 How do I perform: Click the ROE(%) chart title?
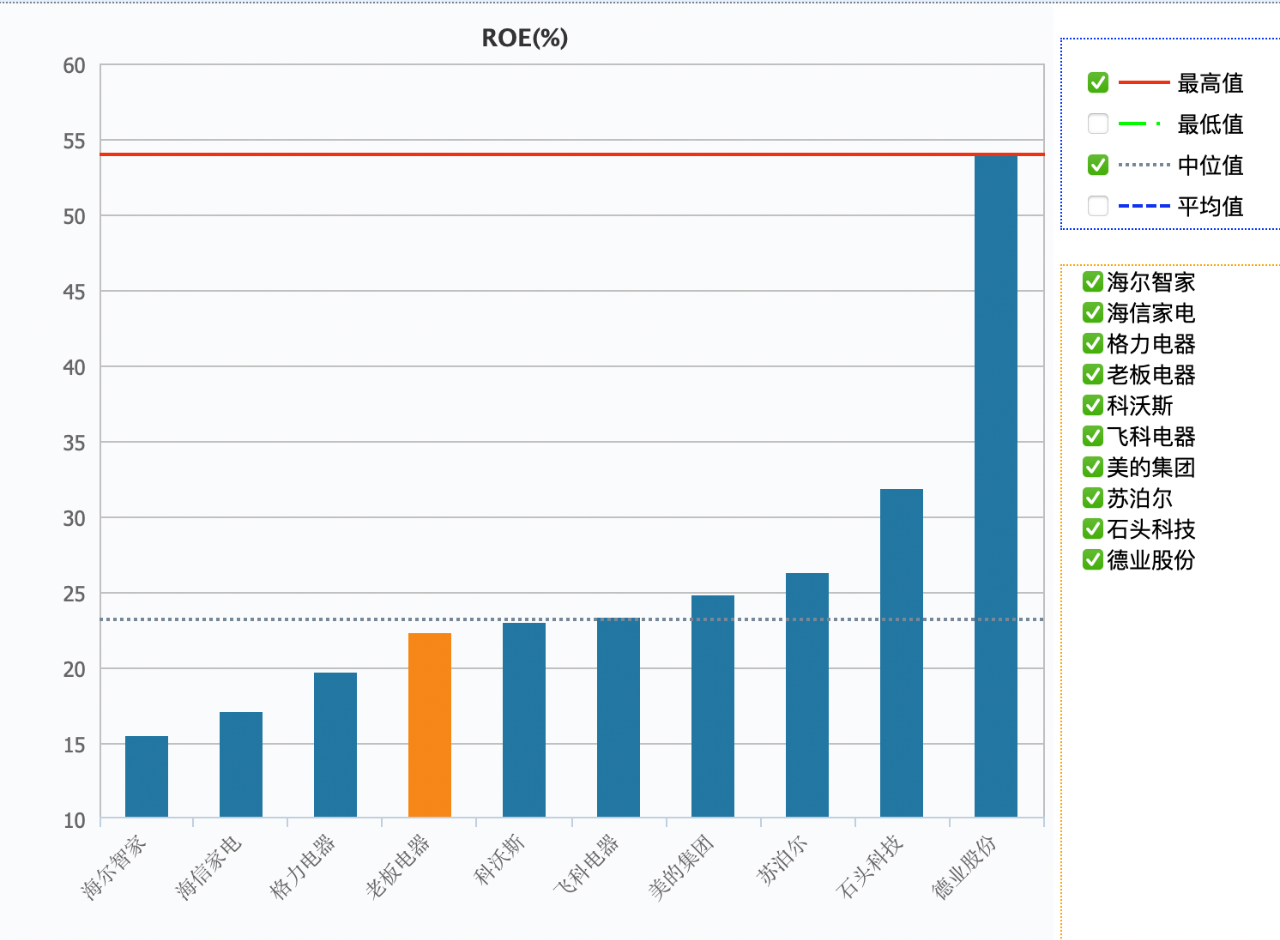(525, 38)
